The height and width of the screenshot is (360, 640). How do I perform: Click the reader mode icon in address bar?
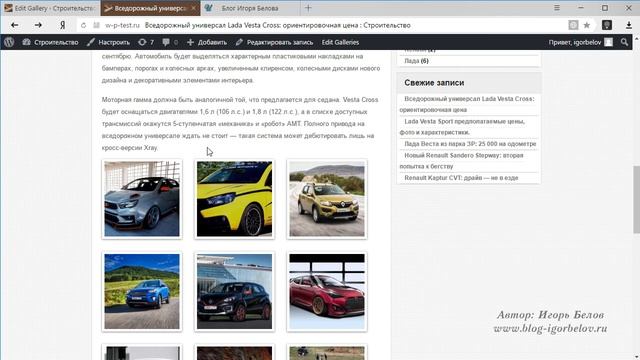point(573,25)
